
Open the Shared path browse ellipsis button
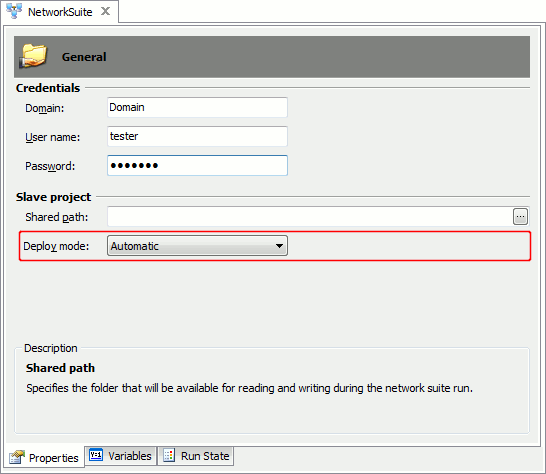click(520, 217)
